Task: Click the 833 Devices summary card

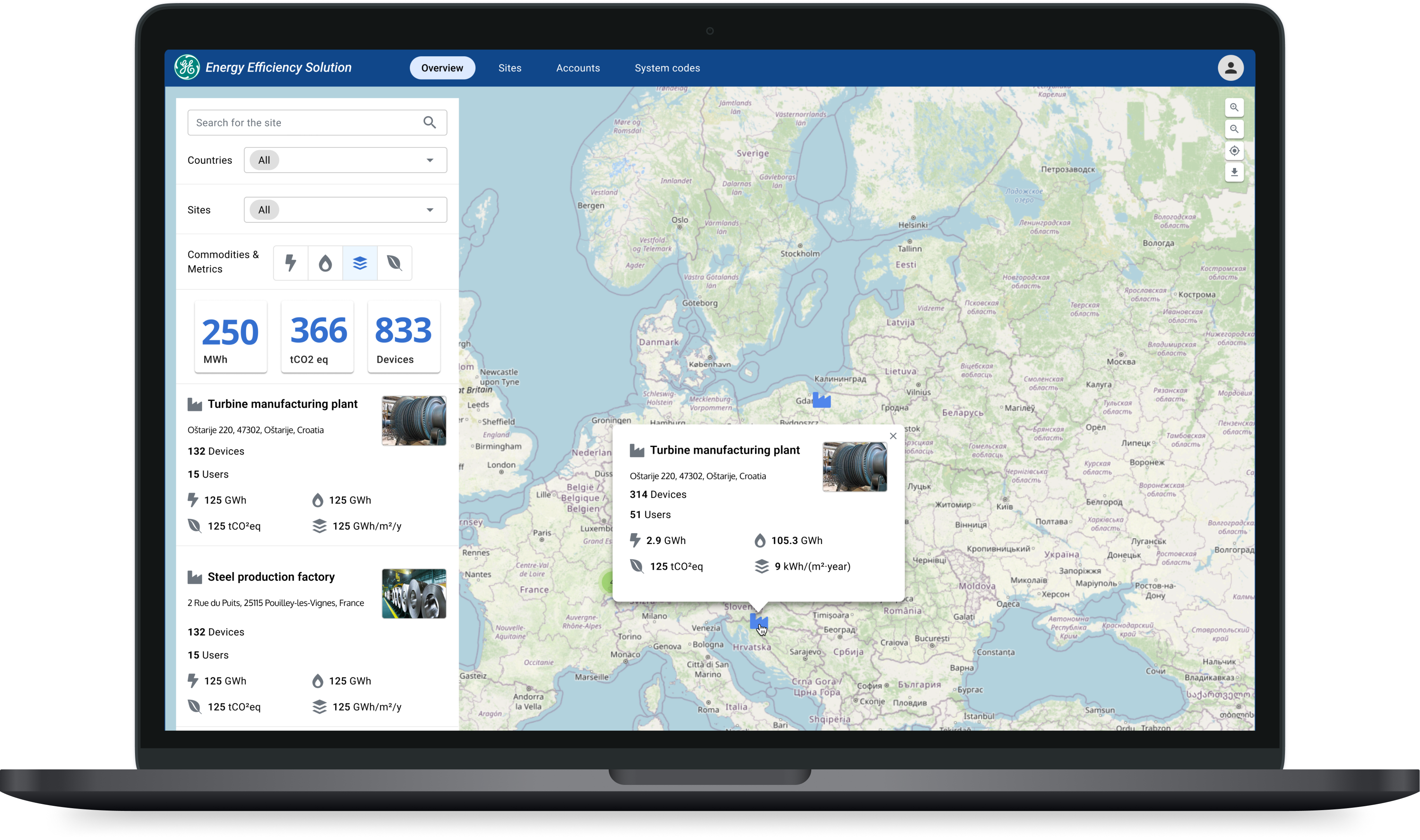Action: pyautogui.click(x=403, y=337)
